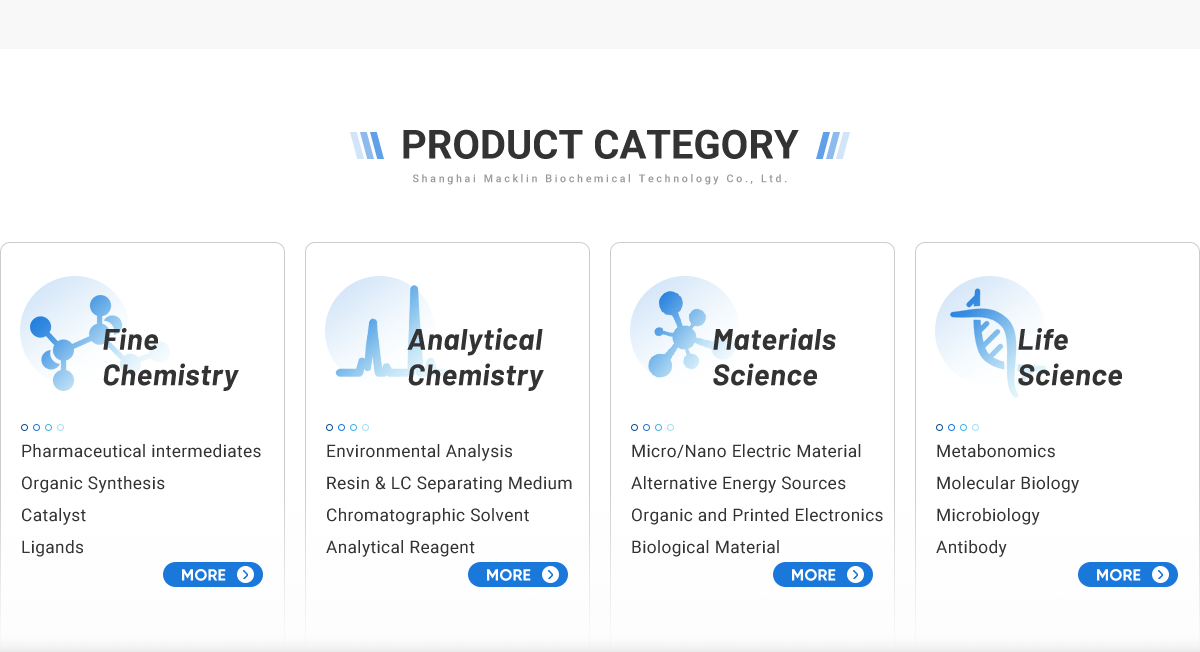Open the Molecular Biology subcategory
1200x652 pixels.
point(1007,484)
